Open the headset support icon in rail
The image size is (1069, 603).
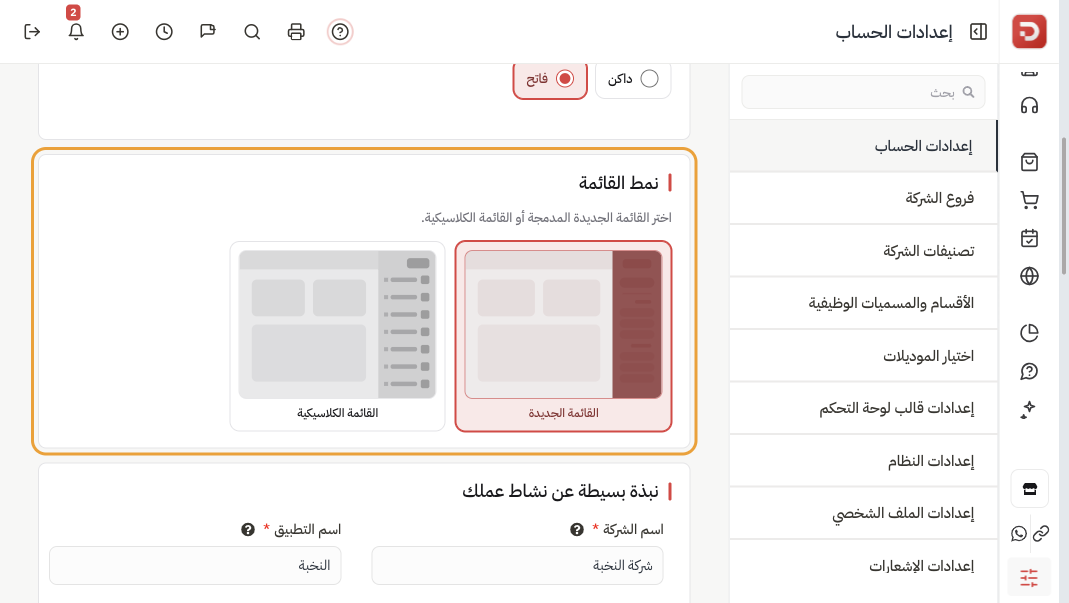click(1029, 106)
